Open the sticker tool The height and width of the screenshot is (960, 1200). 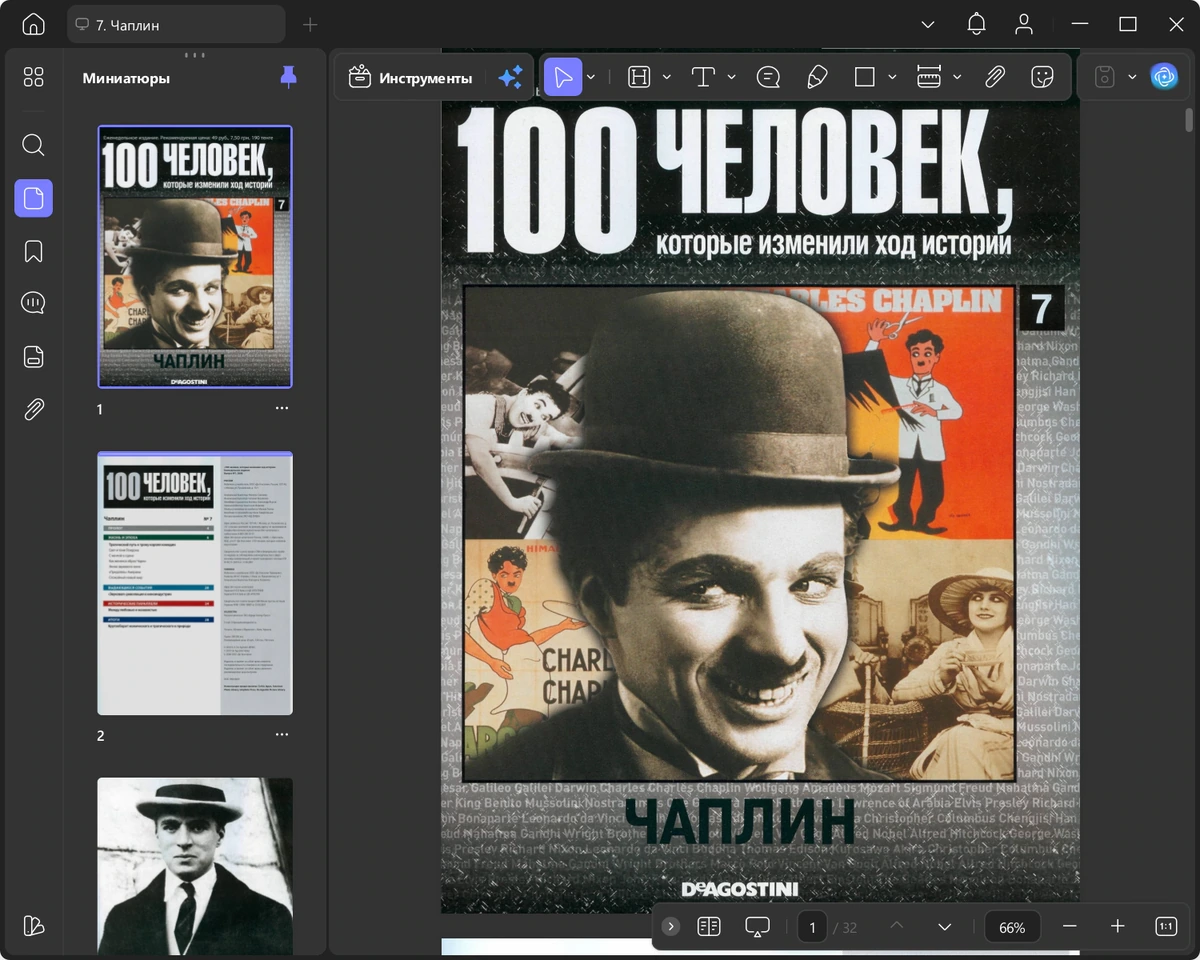tap(1042, 77)
